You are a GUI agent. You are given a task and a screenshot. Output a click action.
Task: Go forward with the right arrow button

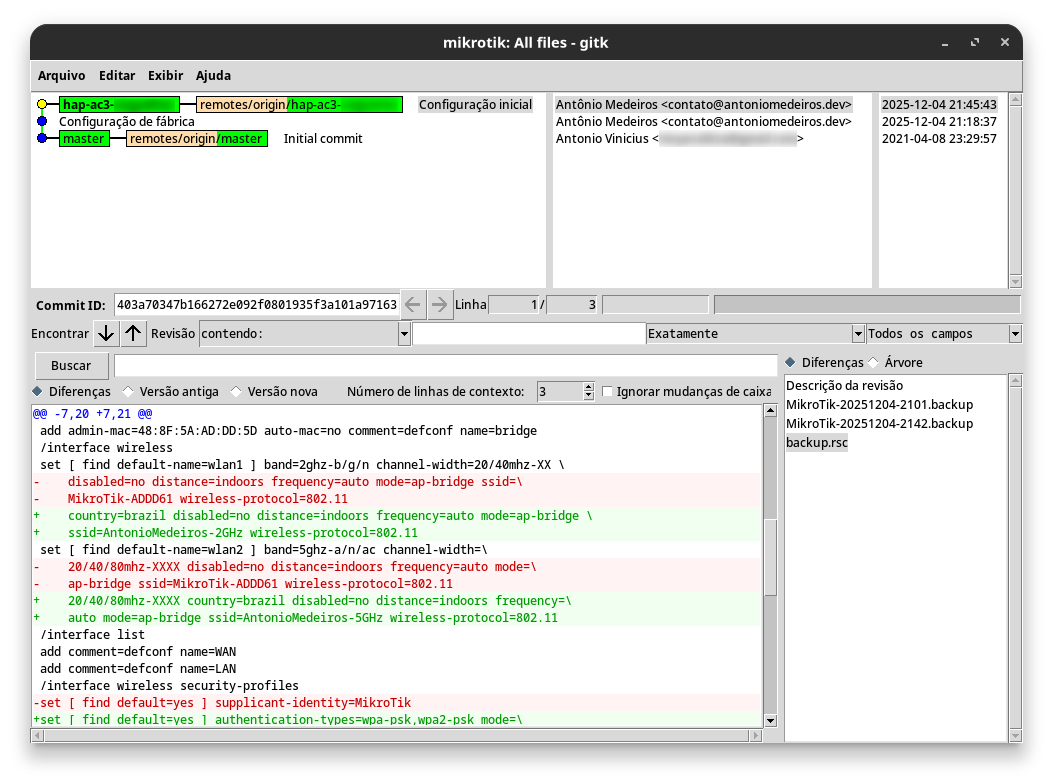click(x=440, y=304)
